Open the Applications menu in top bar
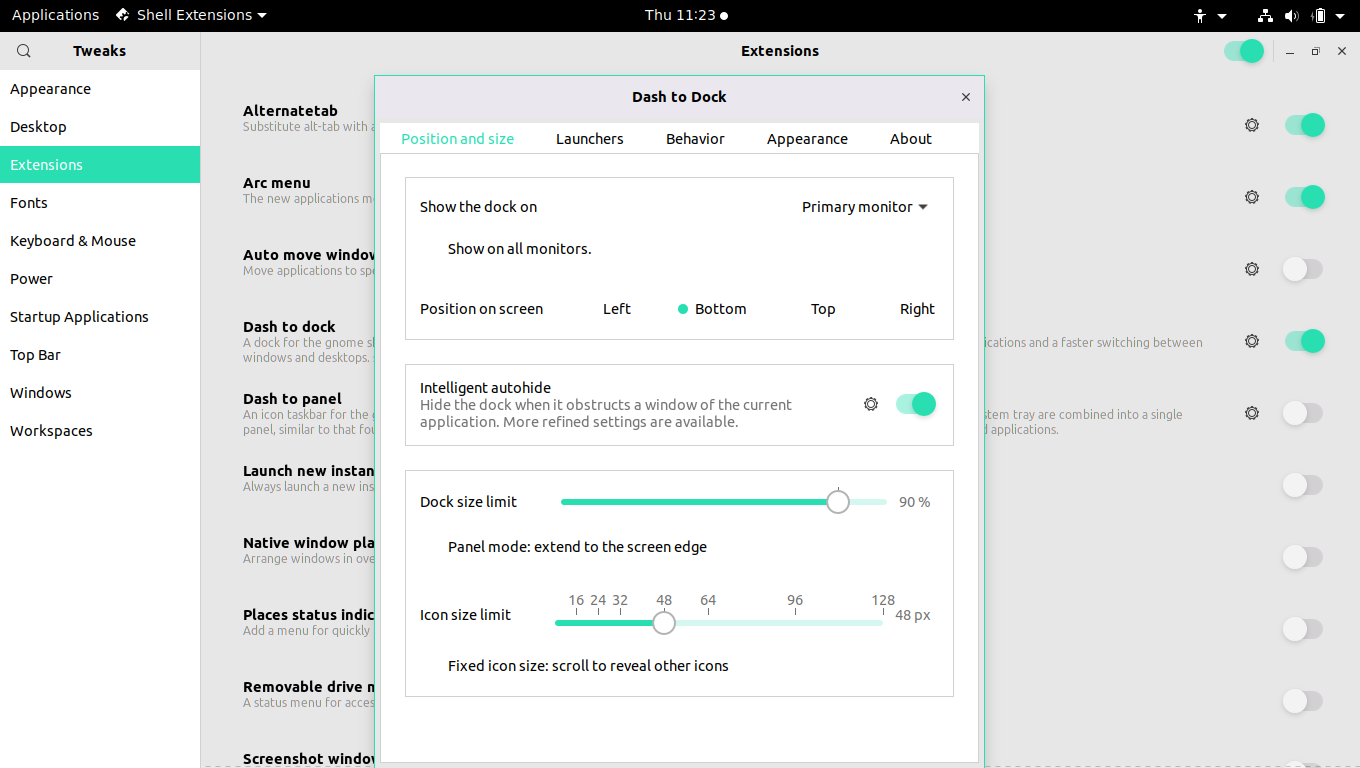Screen dimensions: 1360x768 tap(55, 15)
